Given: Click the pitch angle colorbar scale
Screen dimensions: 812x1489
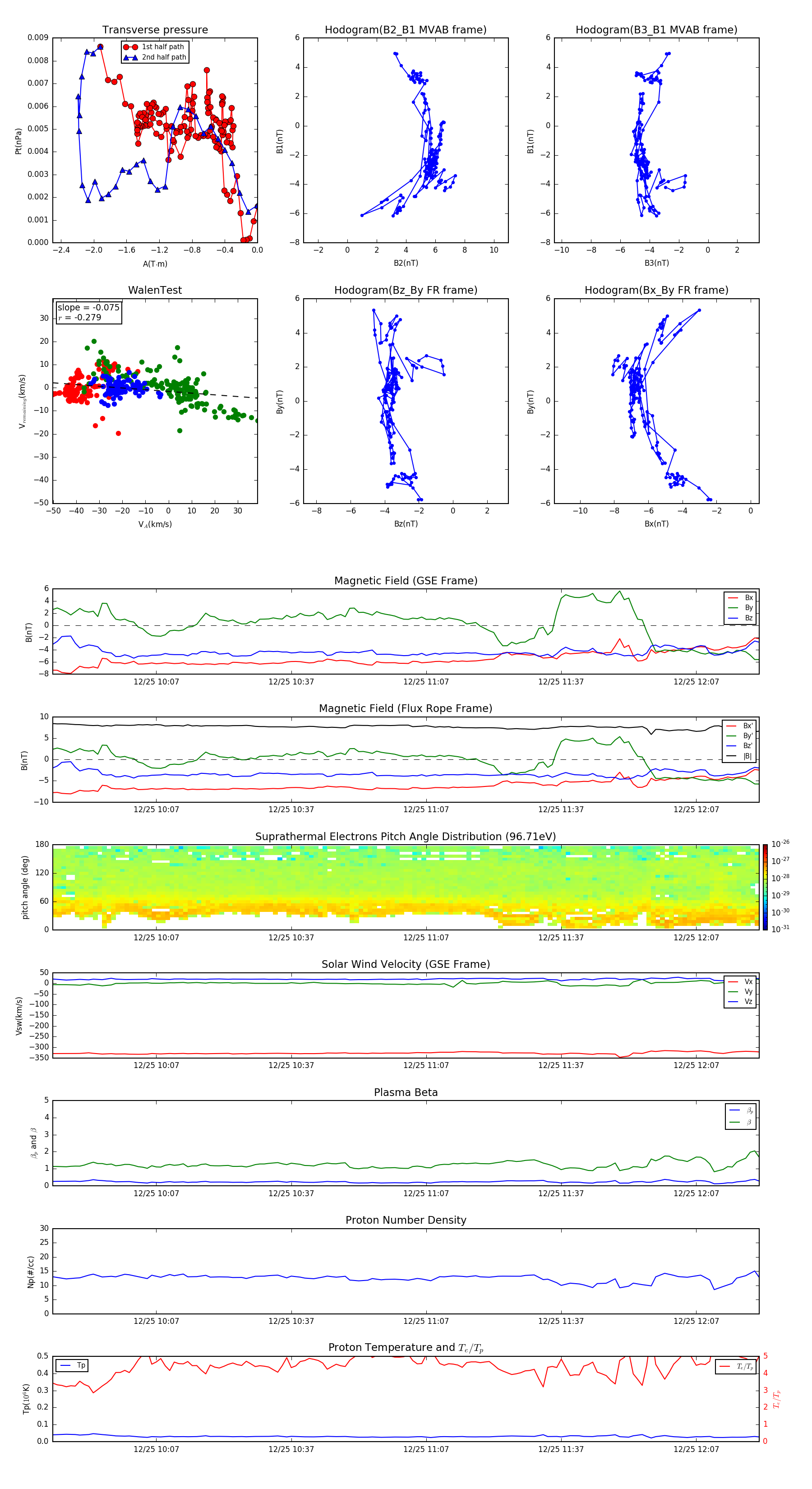Looking at the screenshot, I should 765,888.
